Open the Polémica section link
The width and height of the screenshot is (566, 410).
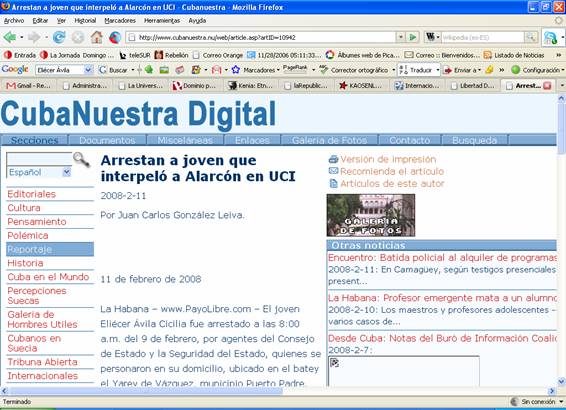pos(28,236)
